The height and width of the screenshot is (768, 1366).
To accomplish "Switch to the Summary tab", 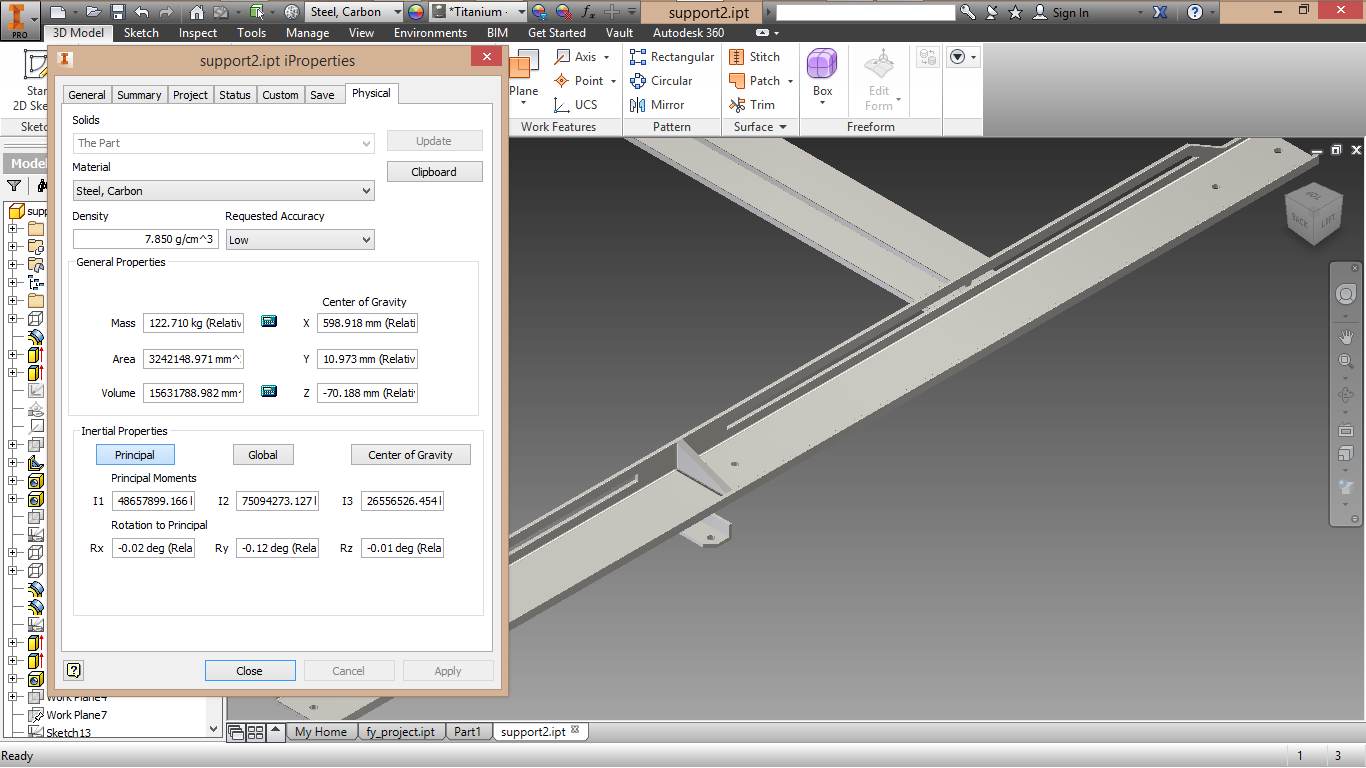I will 139,95.
